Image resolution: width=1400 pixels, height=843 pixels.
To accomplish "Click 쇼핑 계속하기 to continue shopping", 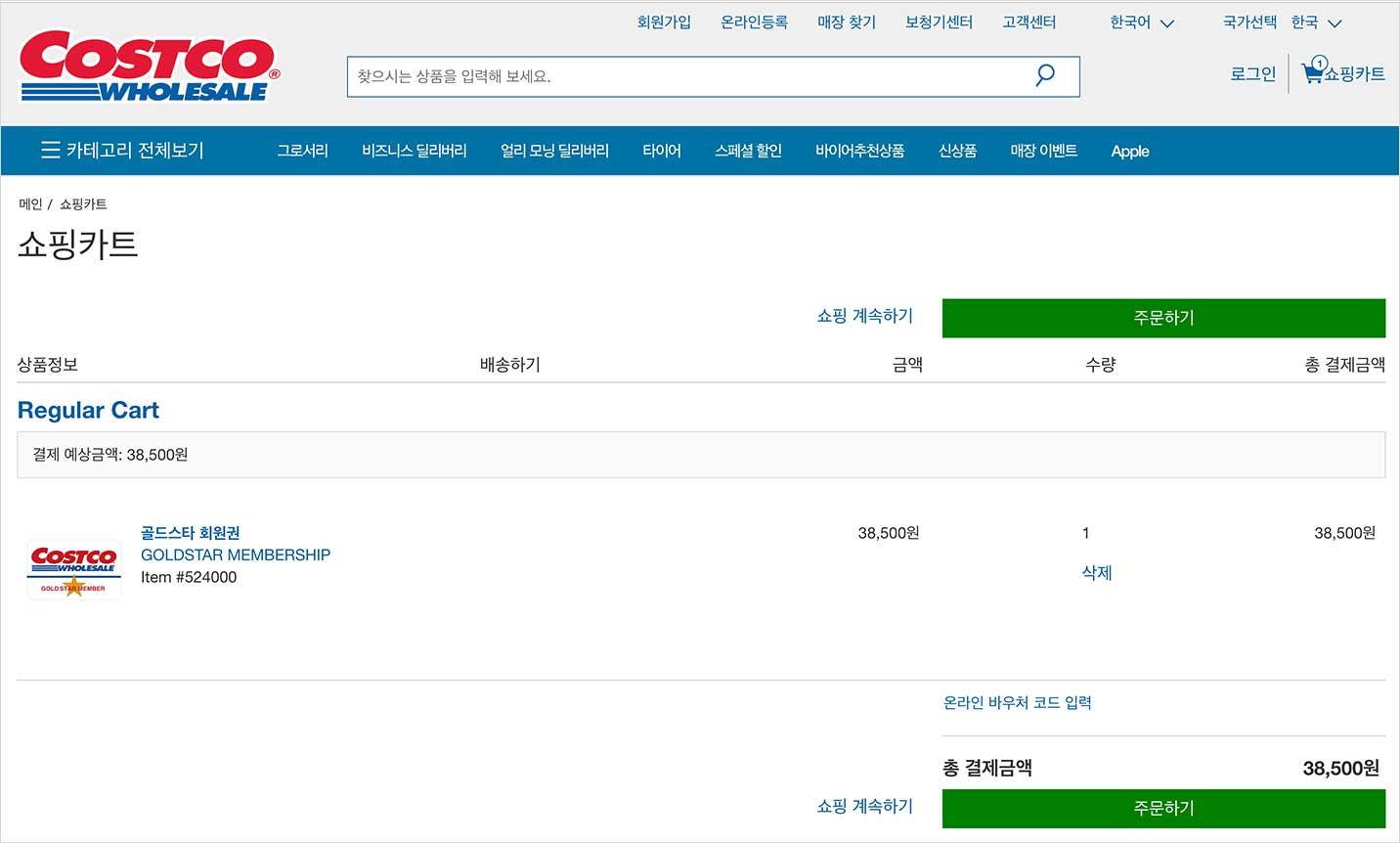I will pyautogui.click(x=864, y=316).
